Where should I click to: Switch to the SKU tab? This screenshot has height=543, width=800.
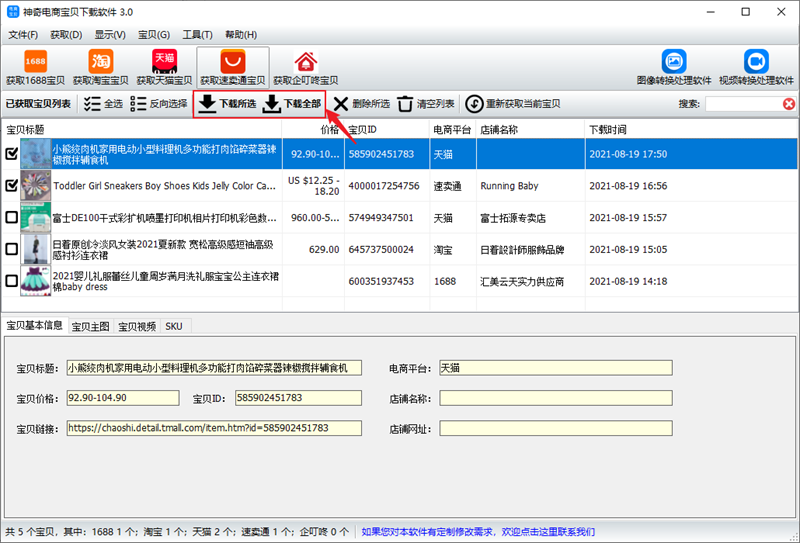click(174, 327)
